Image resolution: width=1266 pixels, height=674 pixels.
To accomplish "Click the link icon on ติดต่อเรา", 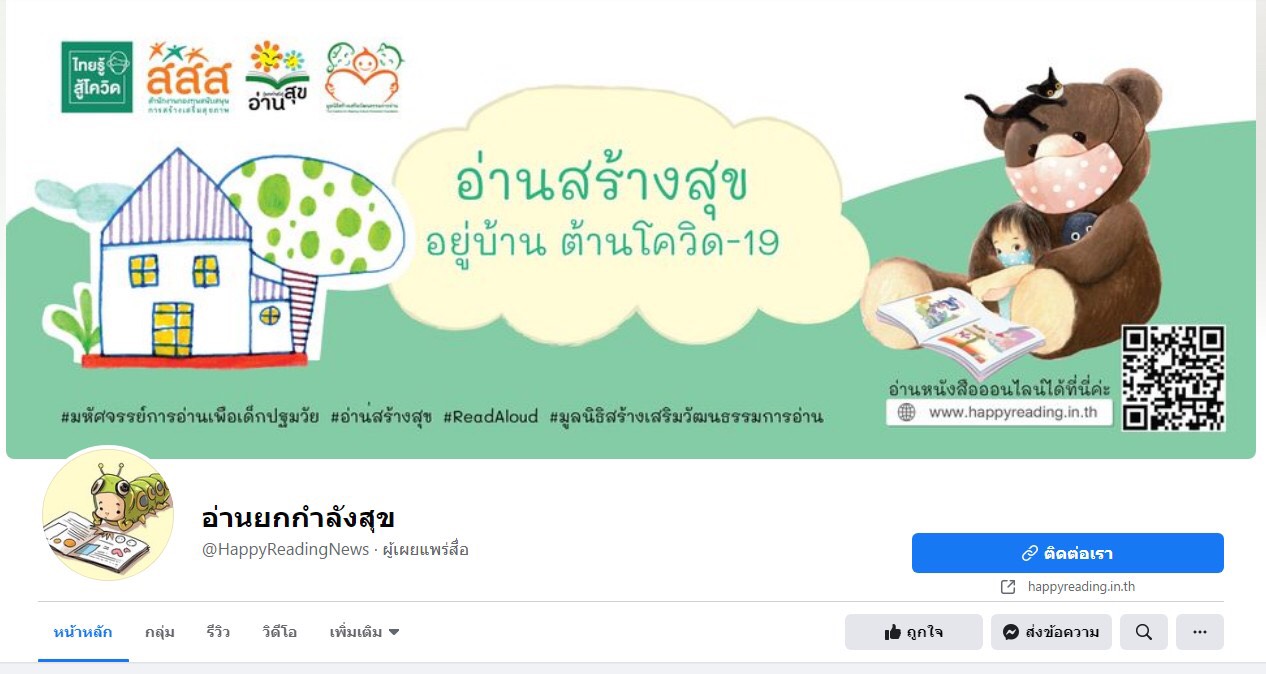I will [x=1029, y=553].
